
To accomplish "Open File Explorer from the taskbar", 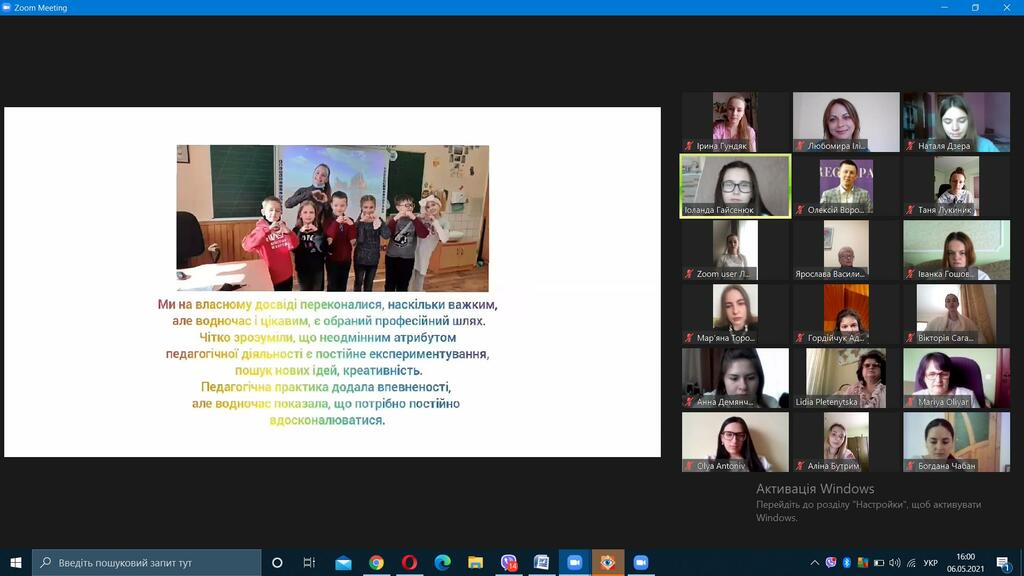I will point(475,562).
